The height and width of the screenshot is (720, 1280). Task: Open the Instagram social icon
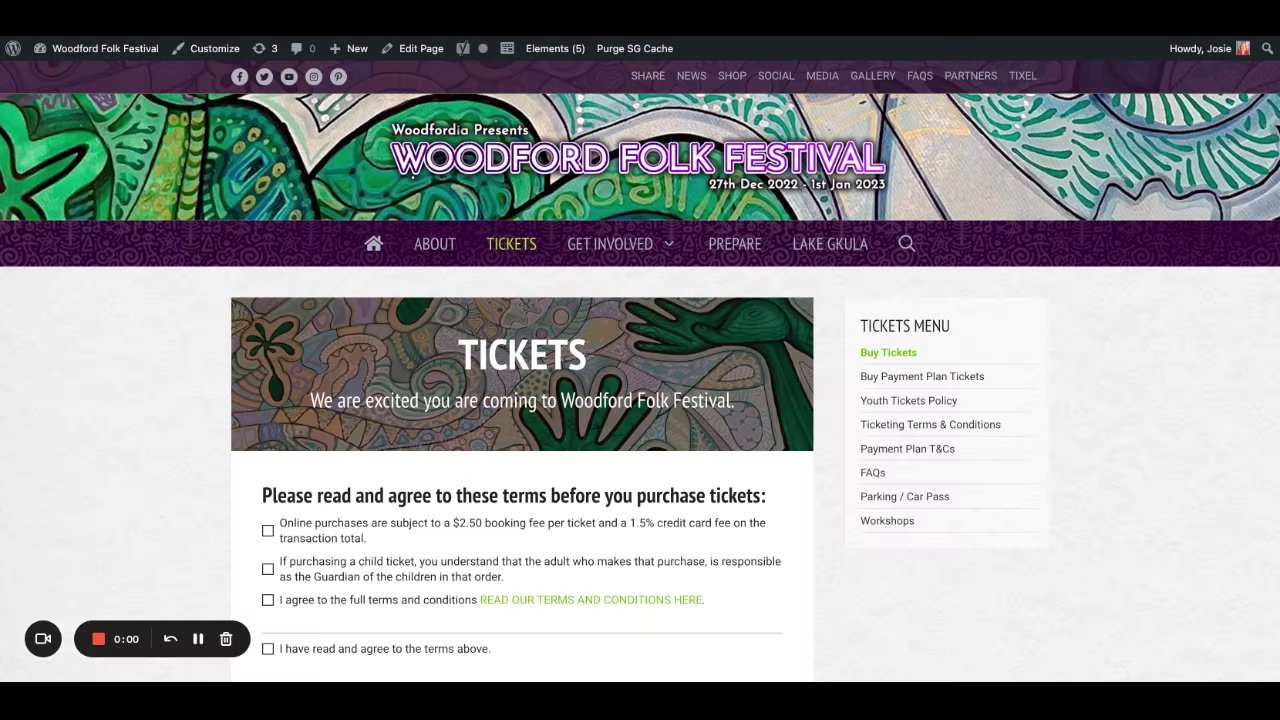tap(314, 76)
